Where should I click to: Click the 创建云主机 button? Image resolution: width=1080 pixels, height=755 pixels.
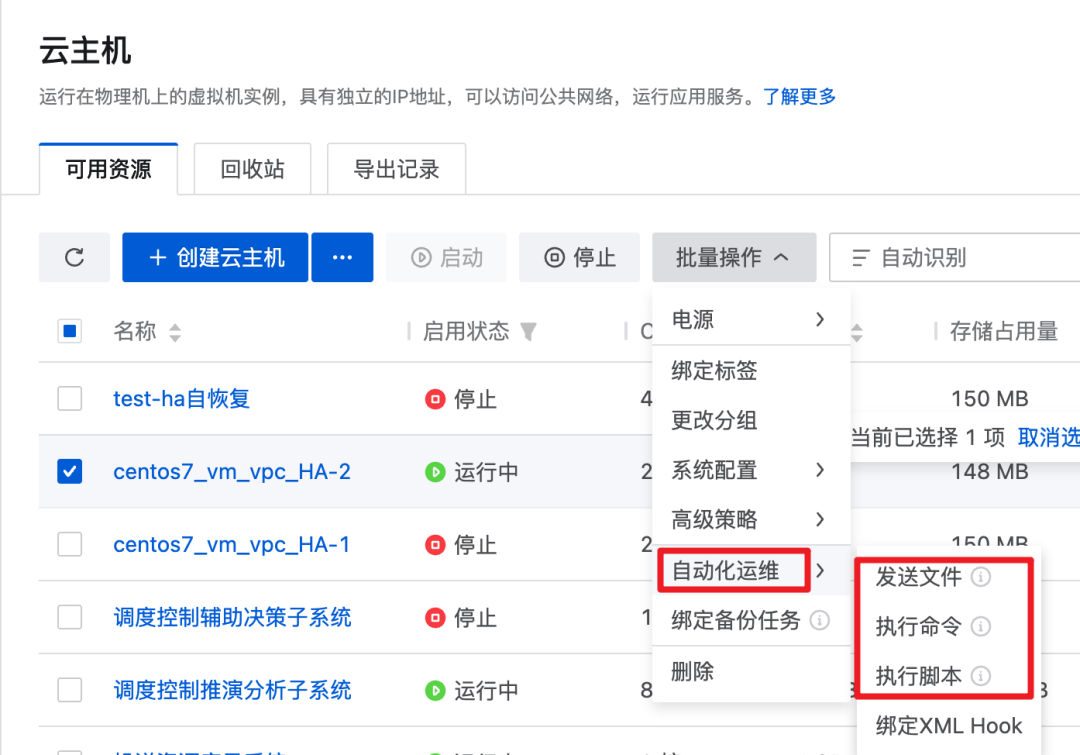tap(215, 258)
